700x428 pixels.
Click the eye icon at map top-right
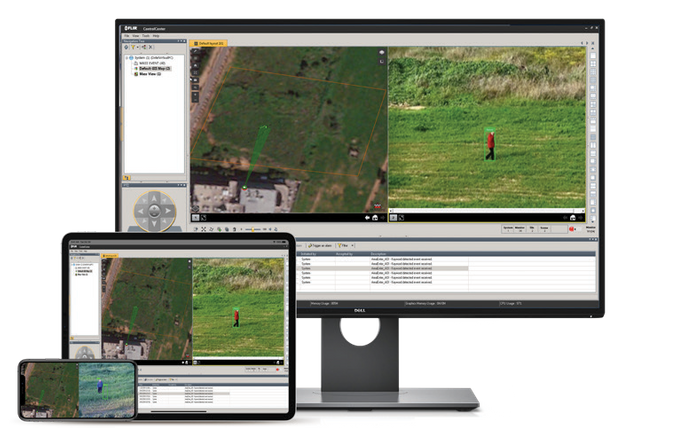[x=381, y=52]
